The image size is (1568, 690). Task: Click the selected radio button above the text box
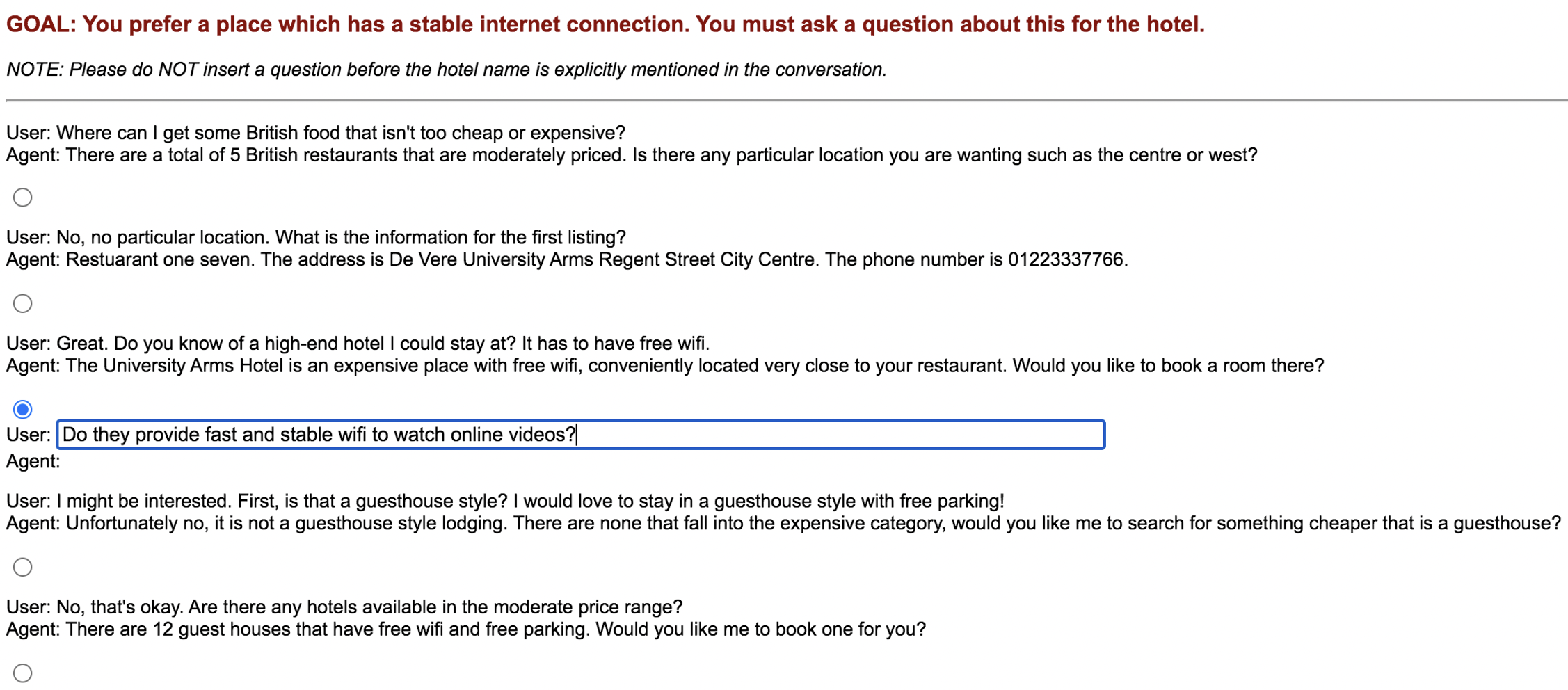point(23,409)
